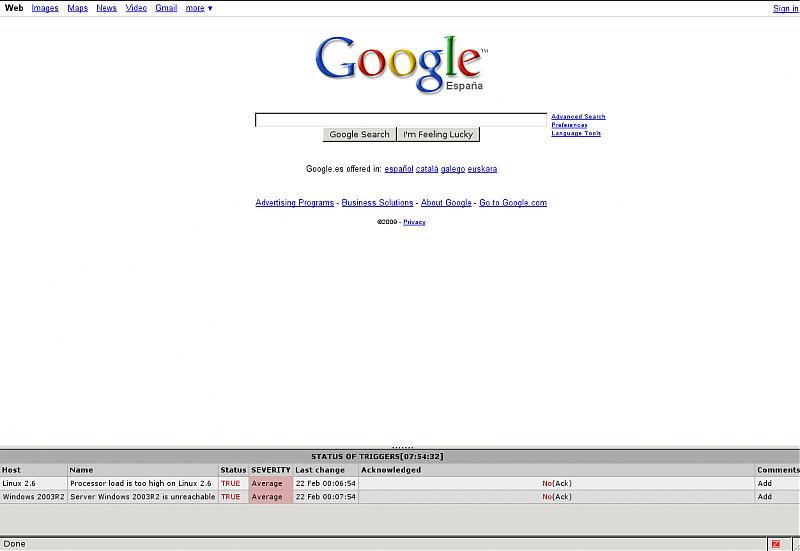
Task: Click last change 22 Feb 00:07:54
Action: coord(326,496)
